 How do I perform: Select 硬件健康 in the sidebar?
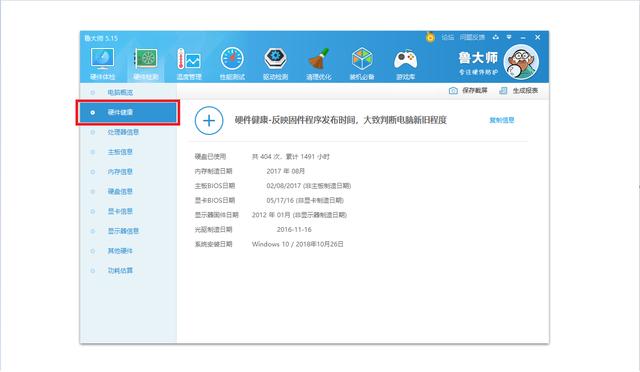(x=128, y=112)
